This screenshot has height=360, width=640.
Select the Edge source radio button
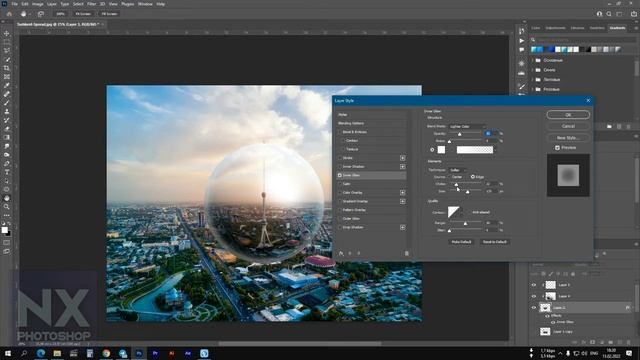[473, 177]
